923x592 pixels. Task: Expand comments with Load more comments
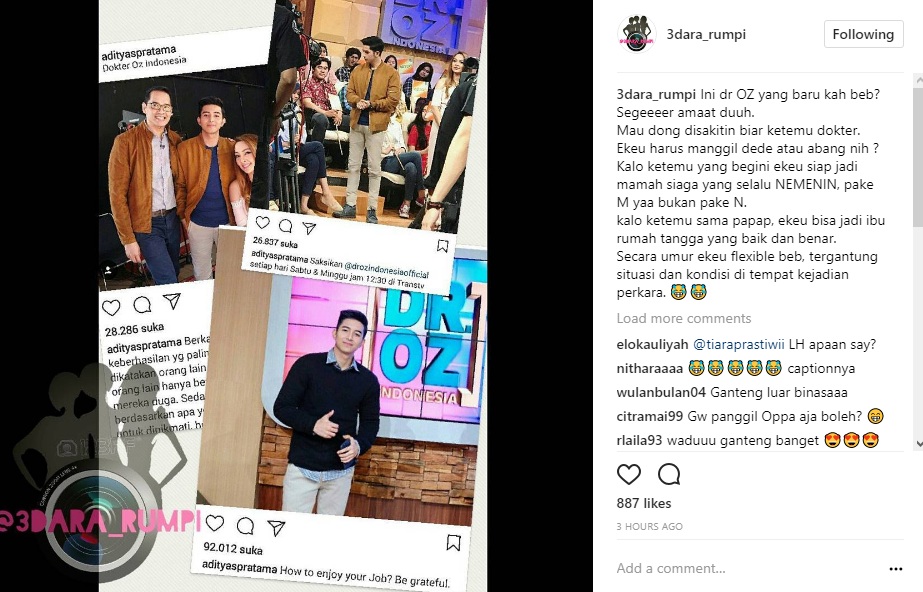click(x=684, y=318)
